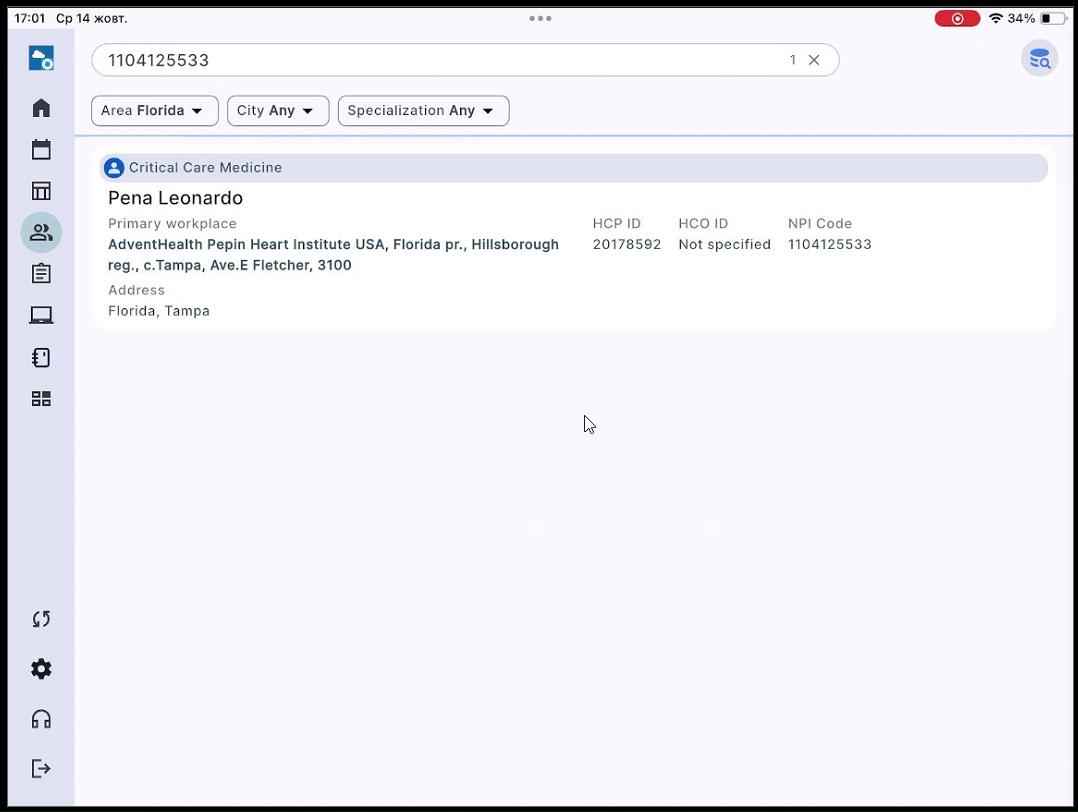The image size is (1078, 812).
Task: Clear the search field with X
Action: coord(814,60)
